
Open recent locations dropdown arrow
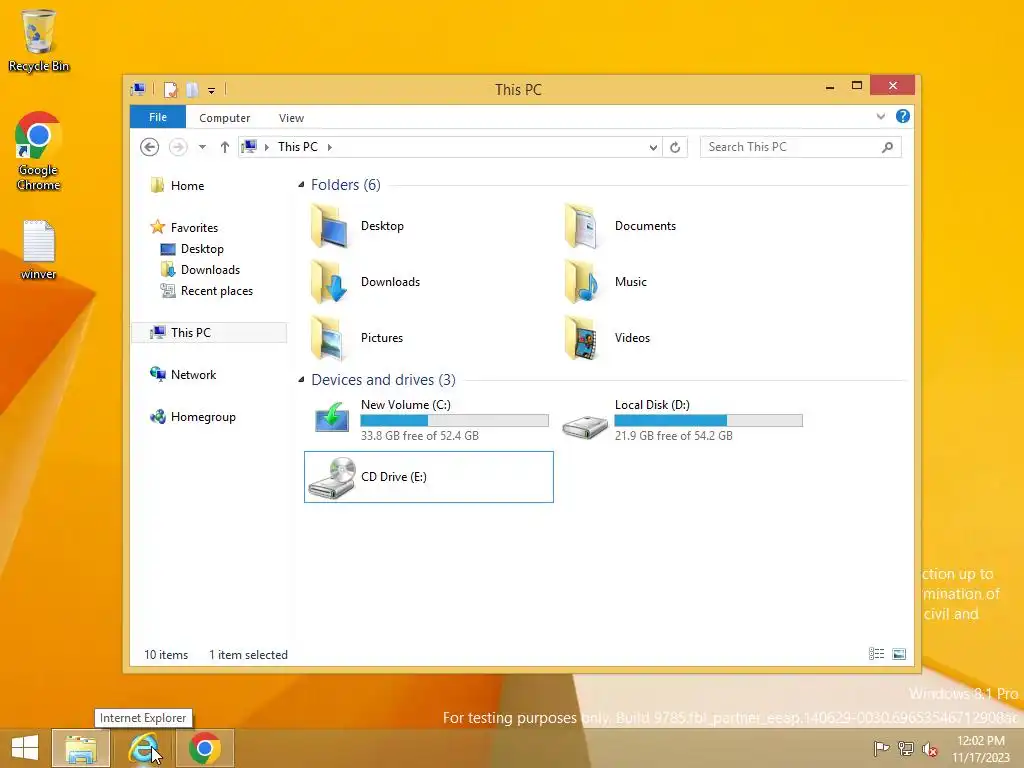click(202, 147)
